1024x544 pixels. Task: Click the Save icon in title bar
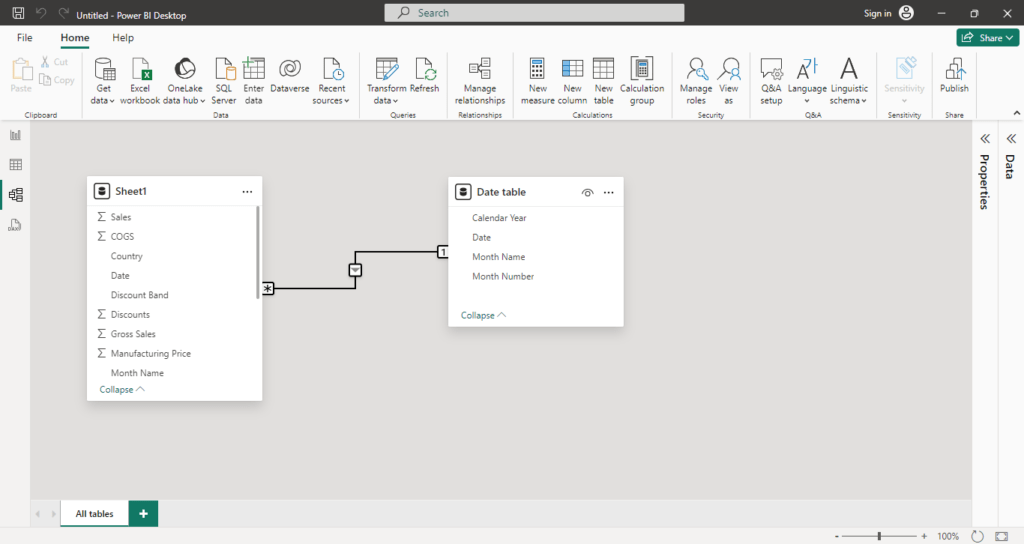(18, 13)
